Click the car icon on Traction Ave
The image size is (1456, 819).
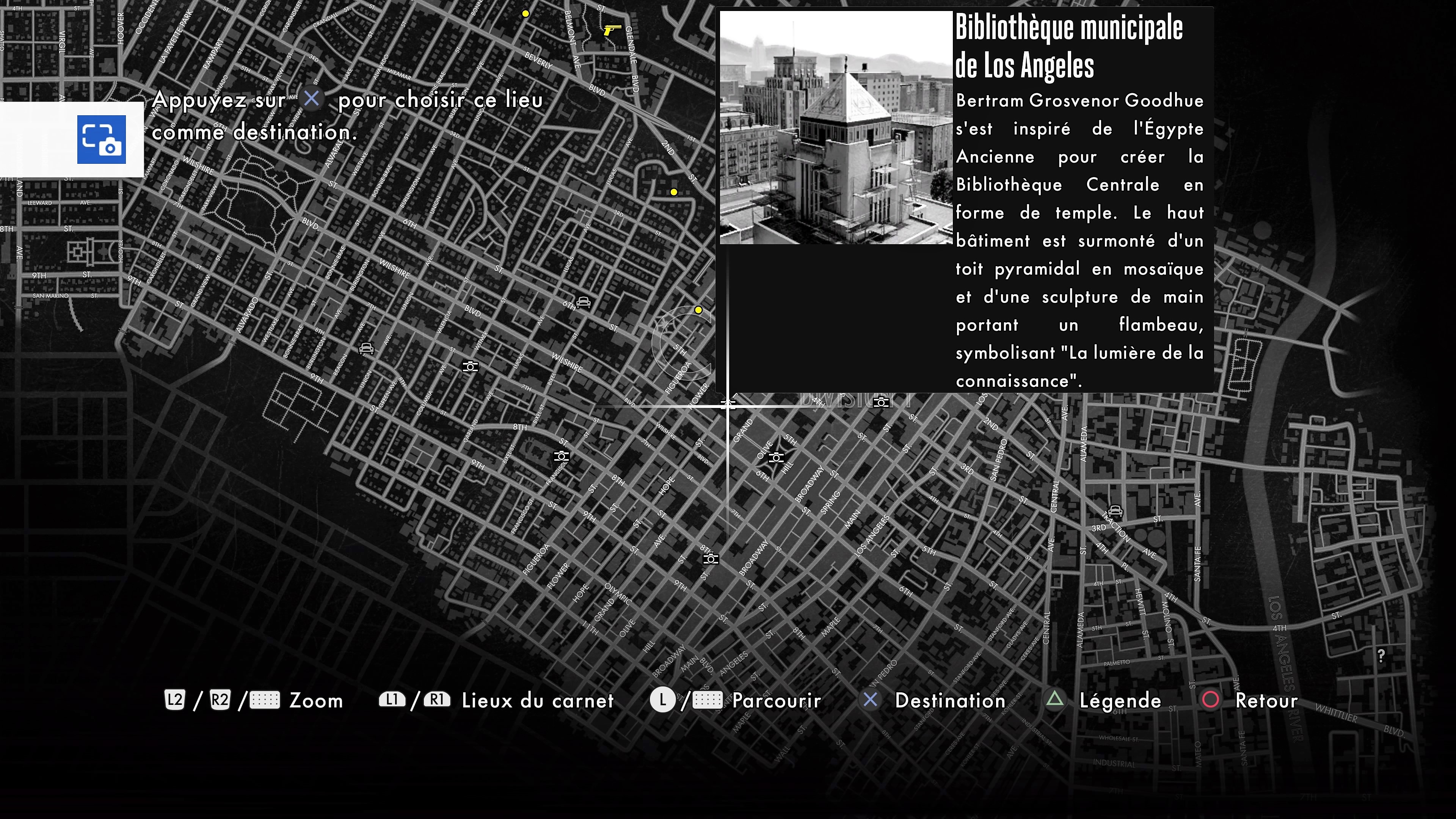1115,510
